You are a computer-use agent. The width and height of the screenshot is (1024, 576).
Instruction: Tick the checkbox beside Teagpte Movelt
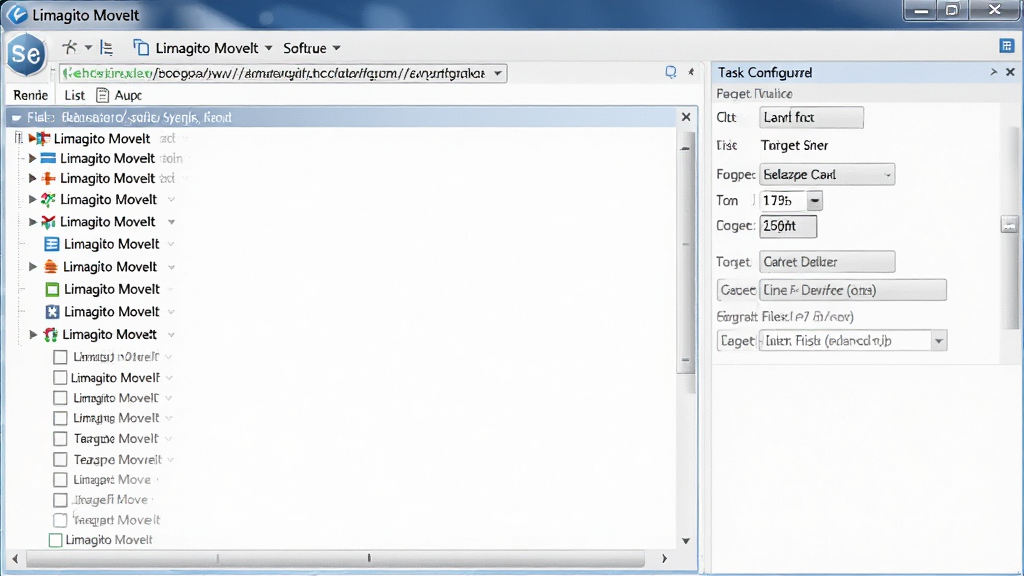(x=60, y=439)
